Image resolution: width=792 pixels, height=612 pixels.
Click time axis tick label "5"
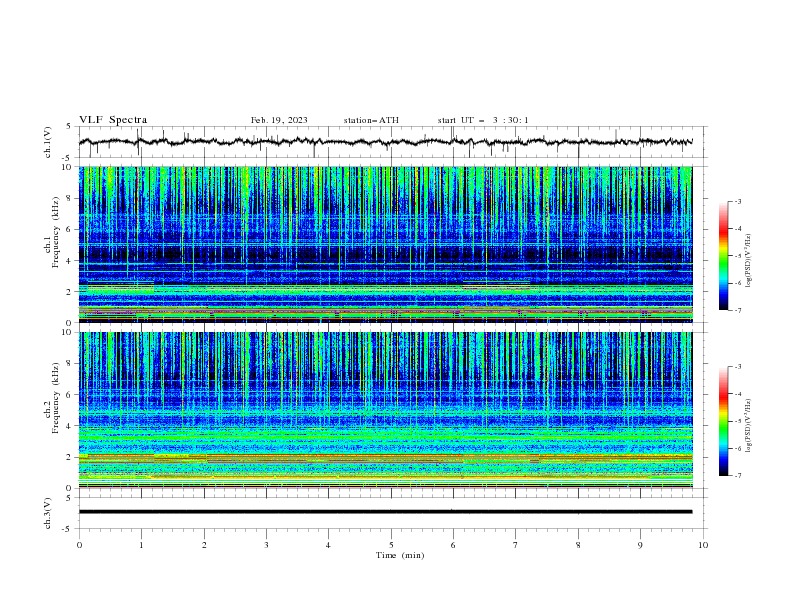click(x=391, y=545)
